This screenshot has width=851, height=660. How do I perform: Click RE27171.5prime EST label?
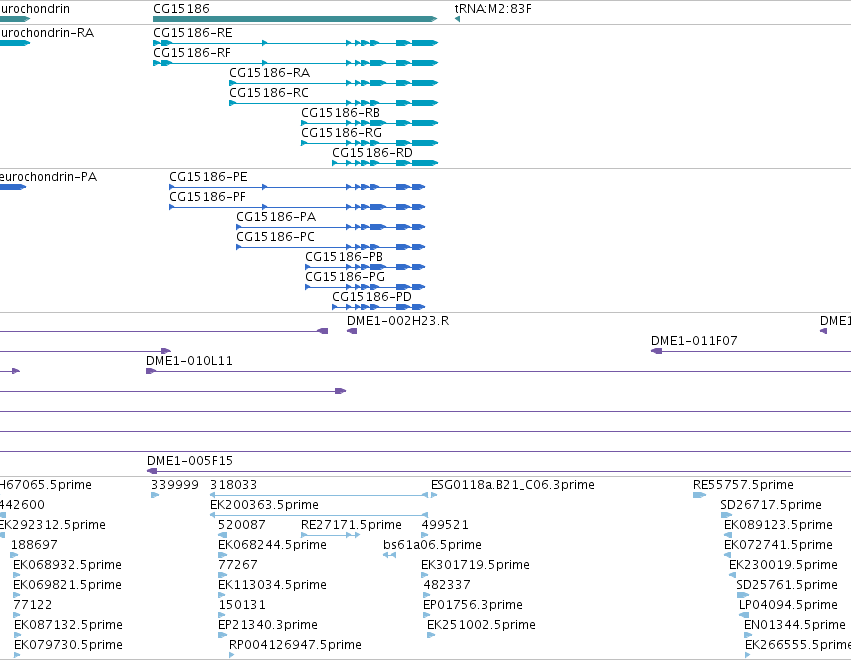coord(351,525)
